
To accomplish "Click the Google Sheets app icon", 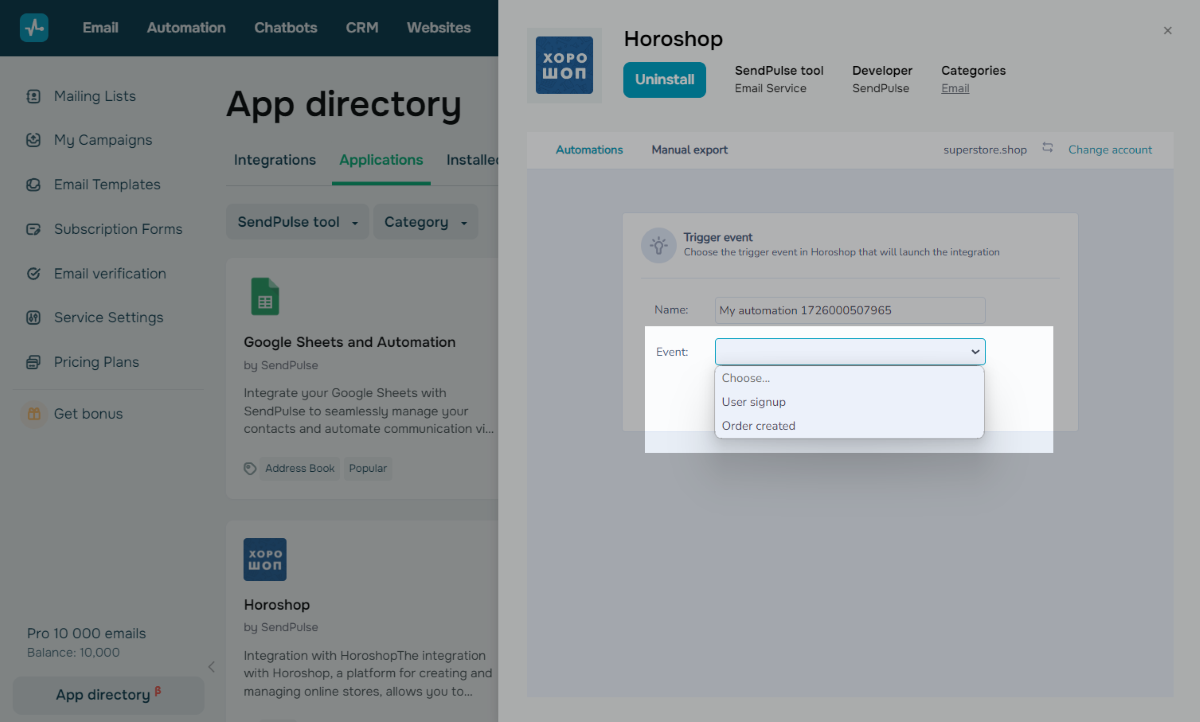I will (265, 297).
